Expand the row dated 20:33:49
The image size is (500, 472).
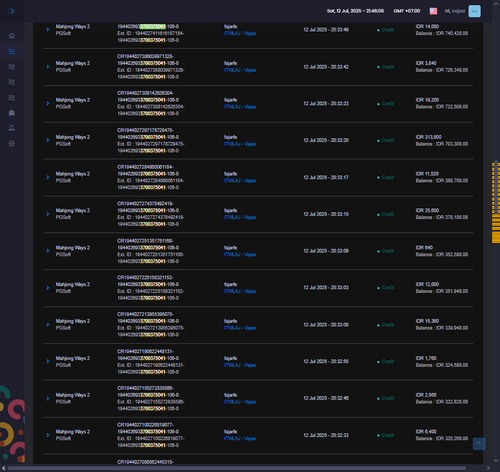48,30
